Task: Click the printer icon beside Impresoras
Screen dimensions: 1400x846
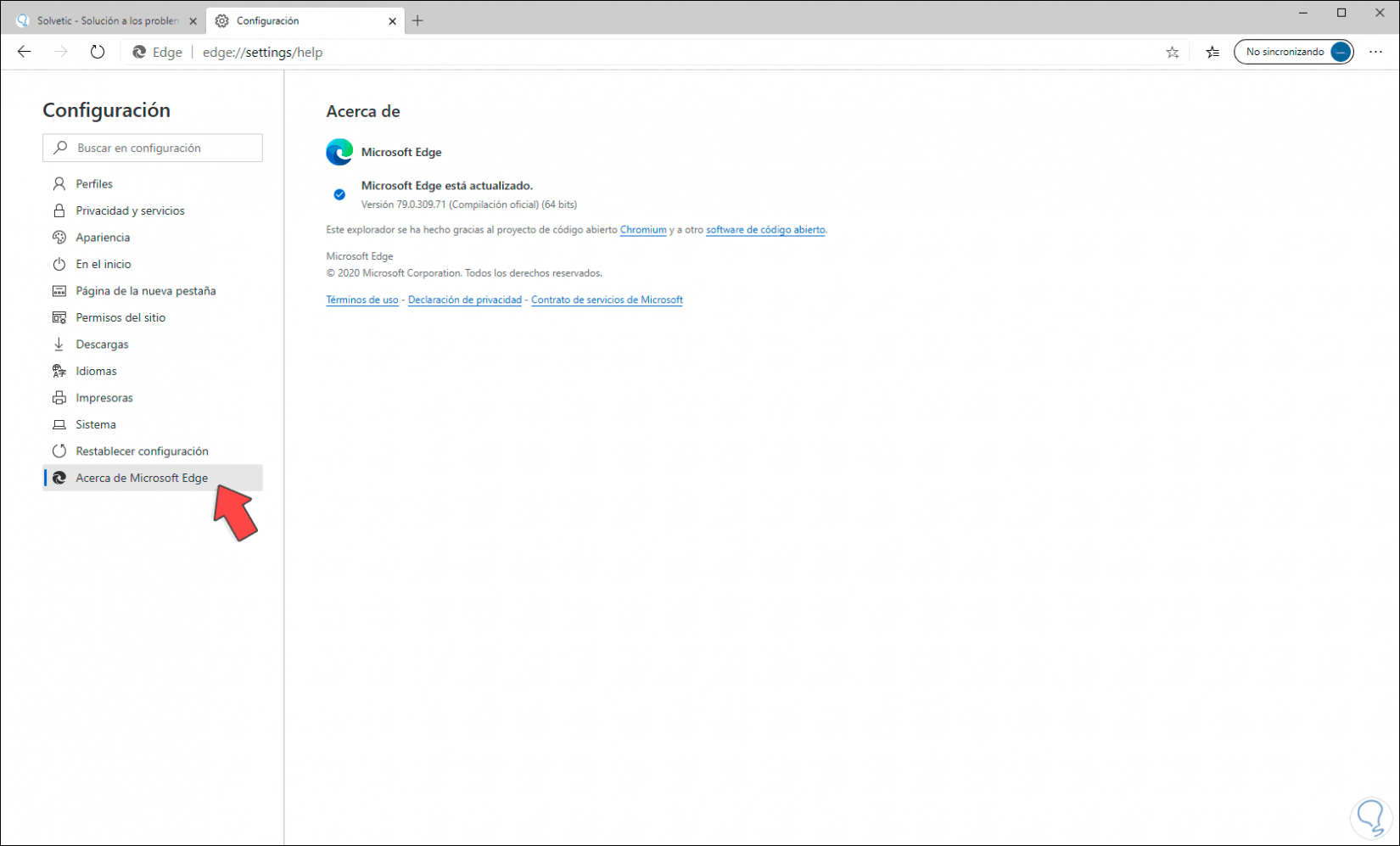Action: [x=59, y=397]
